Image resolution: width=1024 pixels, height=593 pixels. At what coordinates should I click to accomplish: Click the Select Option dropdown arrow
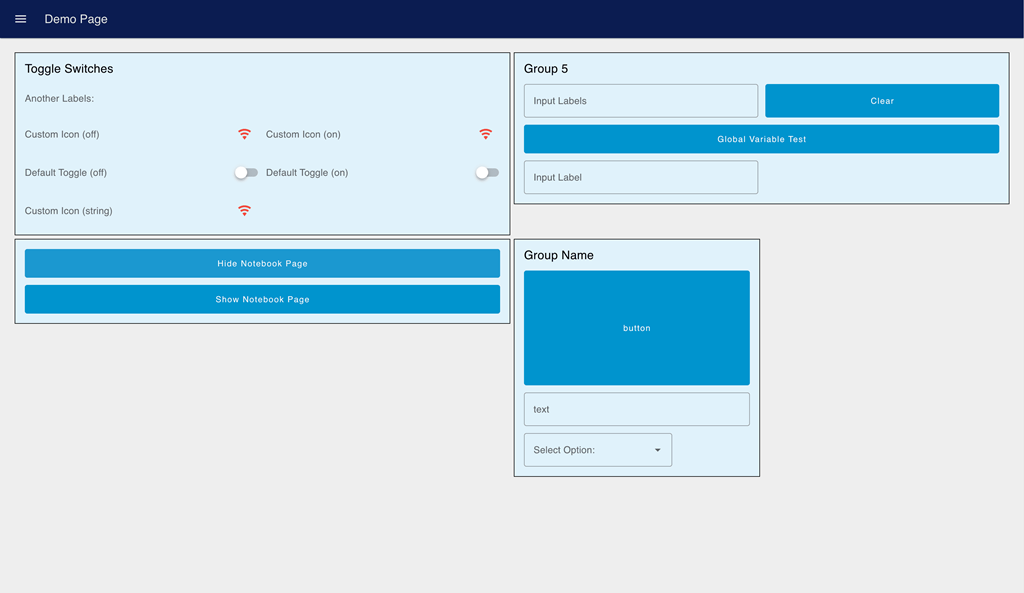click(x=659, y=449)
